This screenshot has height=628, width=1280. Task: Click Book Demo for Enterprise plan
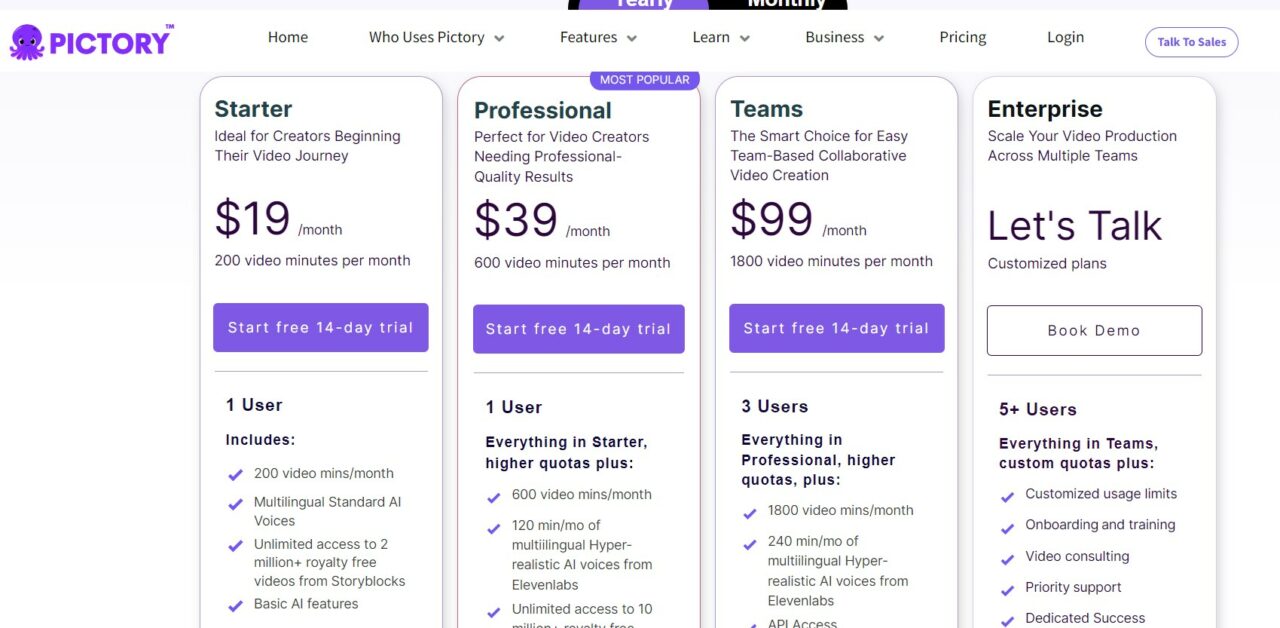[1094, 330]
